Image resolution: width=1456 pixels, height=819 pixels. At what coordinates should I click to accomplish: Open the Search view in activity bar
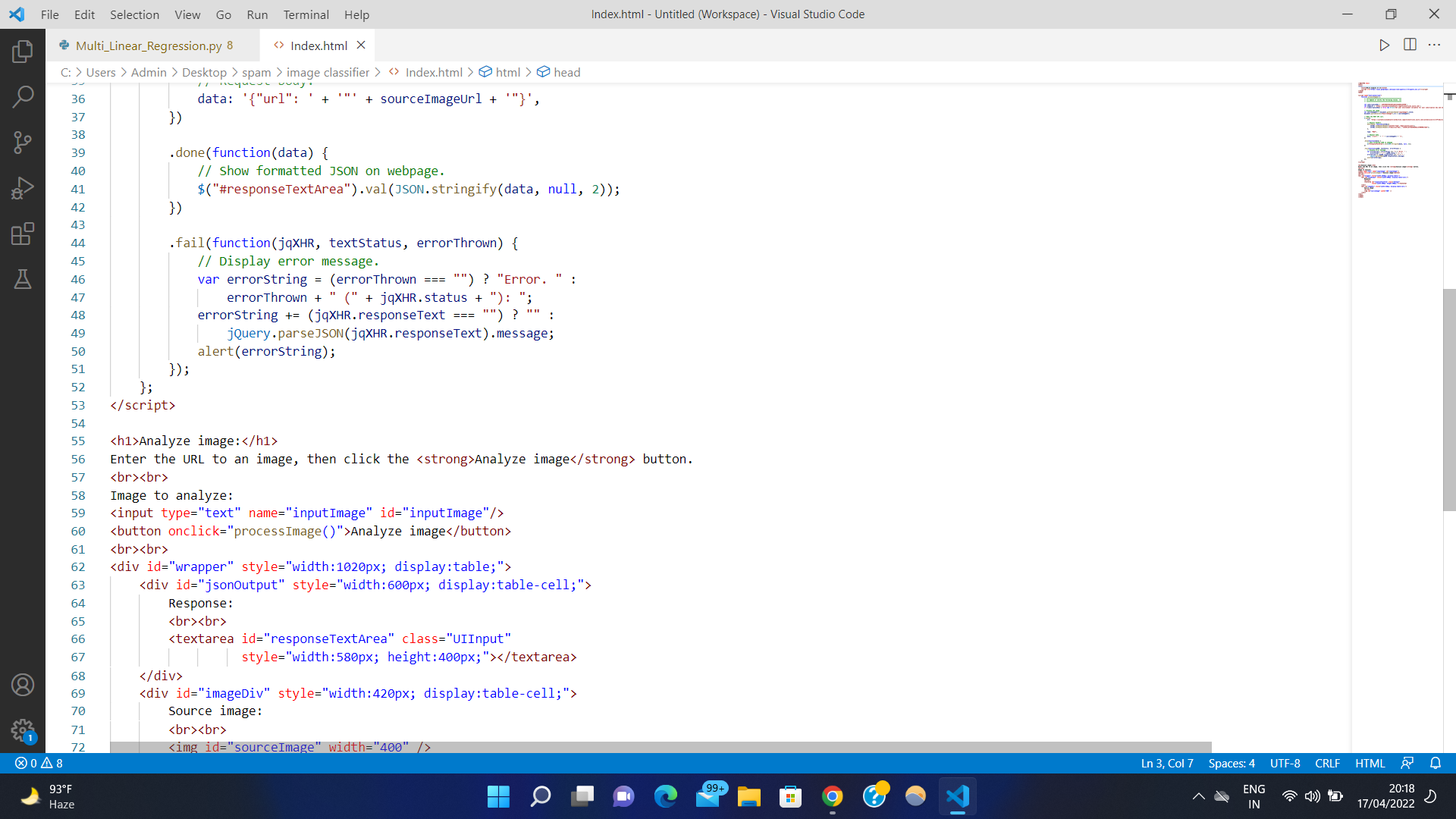click(23, 97)
